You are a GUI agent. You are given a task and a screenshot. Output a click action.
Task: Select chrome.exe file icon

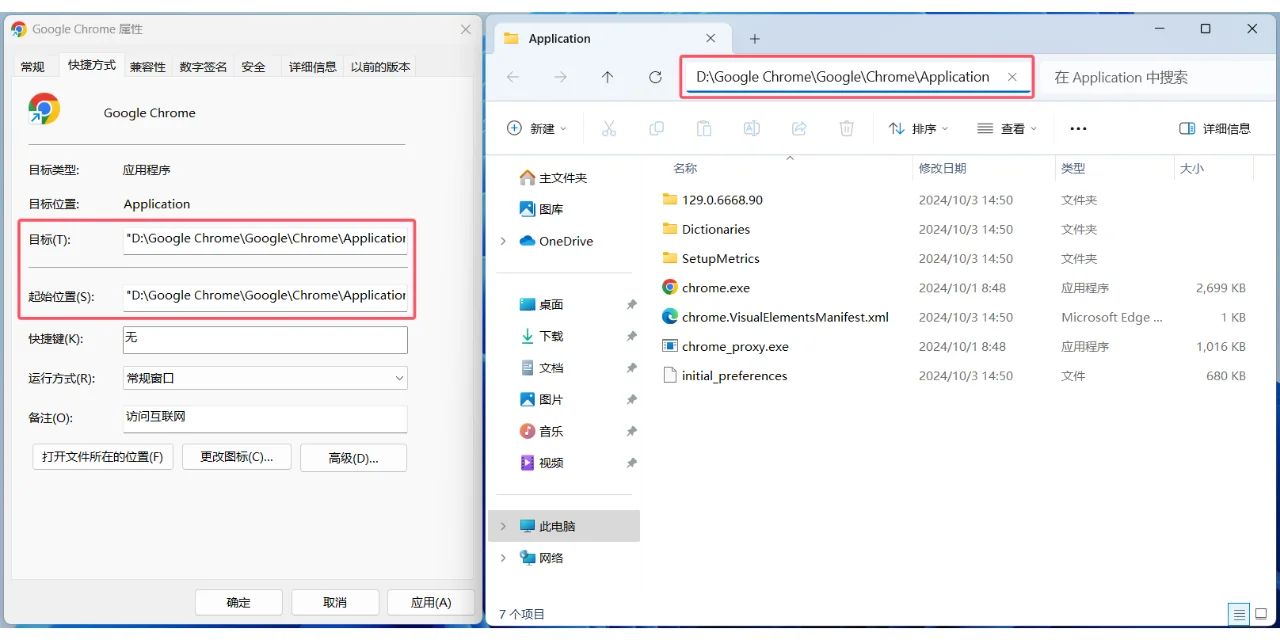coord(670,287)
